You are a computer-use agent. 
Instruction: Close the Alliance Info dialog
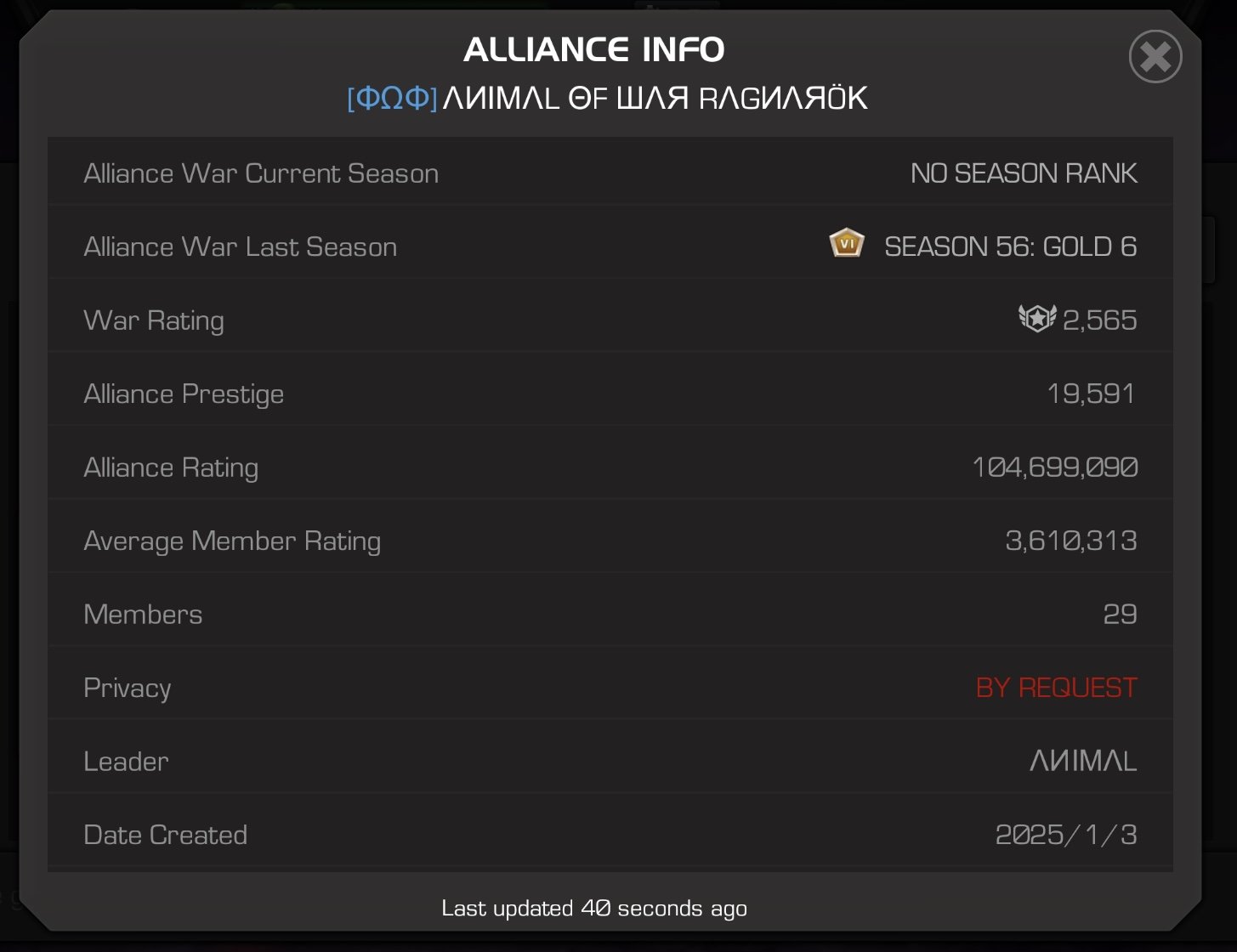click(1155, 56)
